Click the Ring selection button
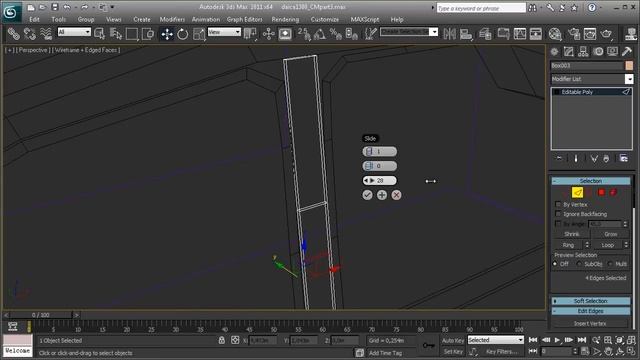Screen dimensions: 640x360 568,245
